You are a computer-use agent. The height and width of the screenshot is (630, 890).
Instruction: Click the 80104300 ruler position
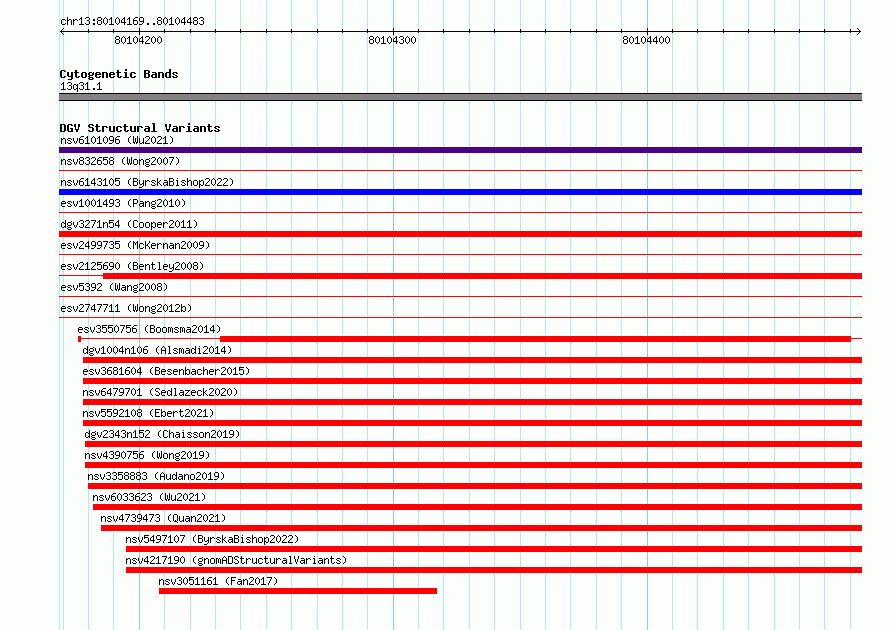click(x=392, y=40)
